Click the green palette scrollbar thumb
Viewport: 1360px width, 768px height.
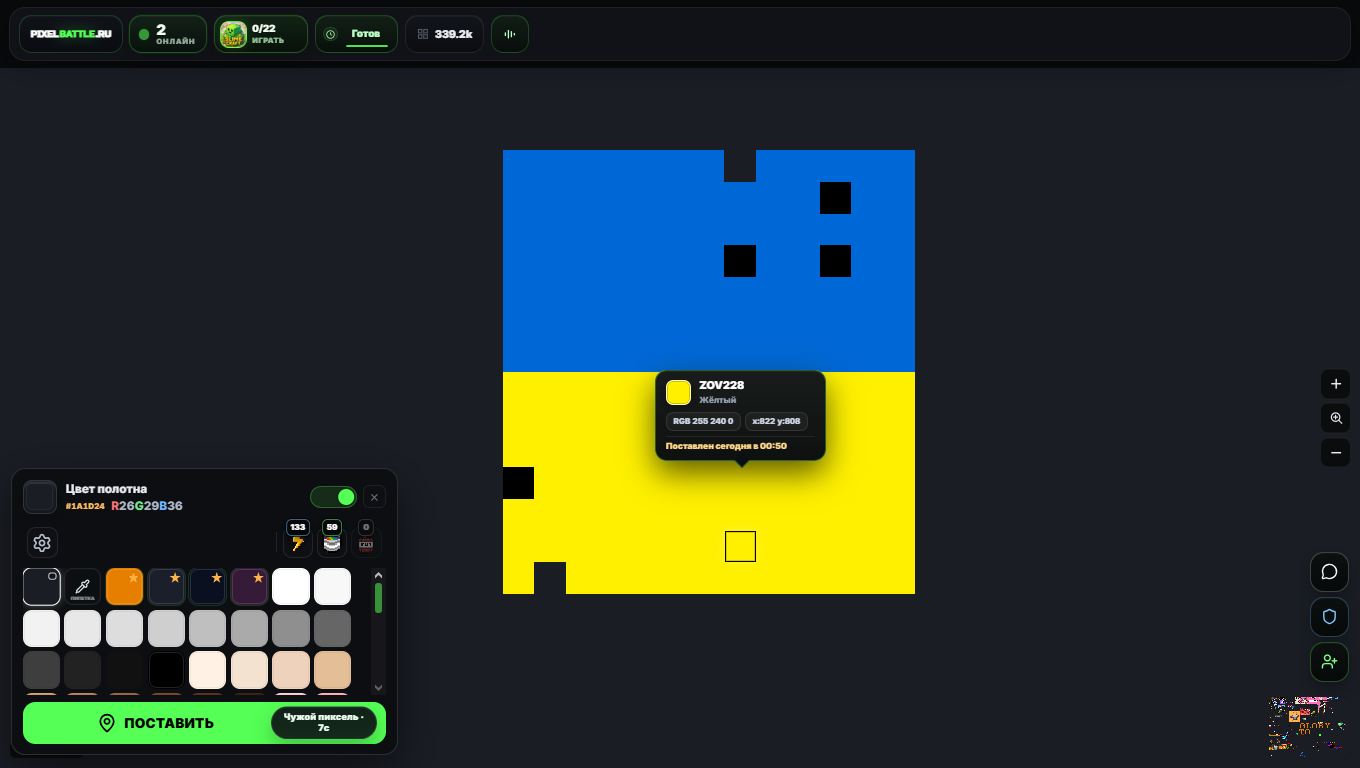[x=378, y=598]
